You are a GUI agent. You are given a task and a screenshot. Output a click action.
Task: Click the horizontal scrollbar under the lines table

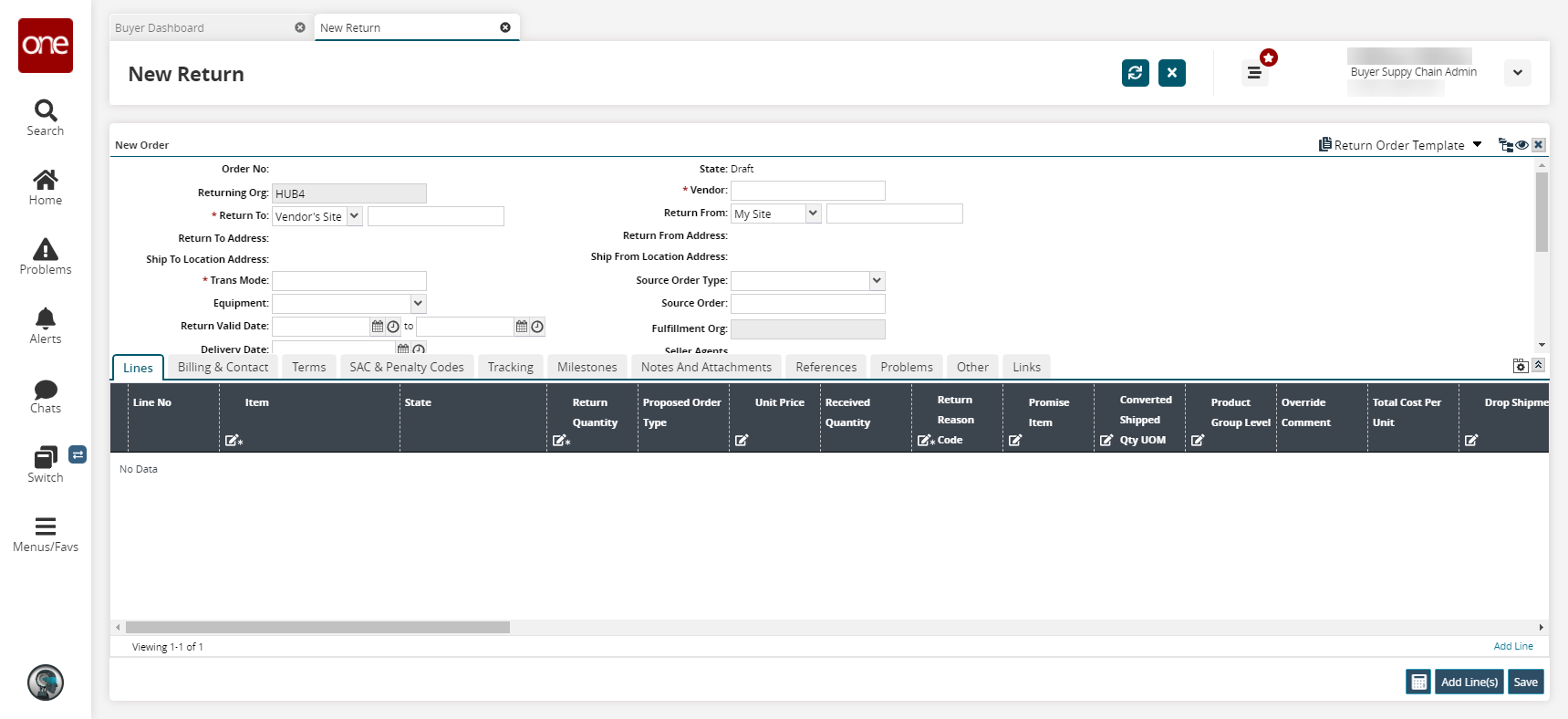(x=317, y=628)
